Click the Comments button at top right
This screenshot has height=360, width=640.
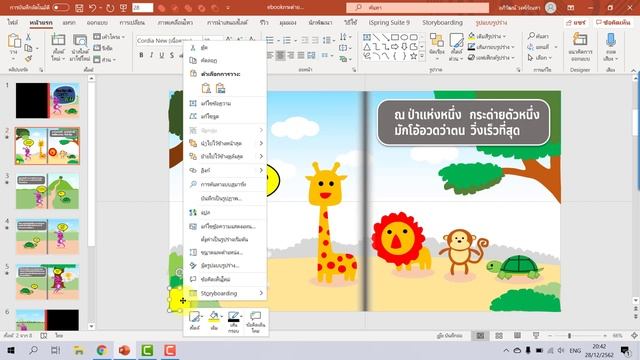coord(613,23)
